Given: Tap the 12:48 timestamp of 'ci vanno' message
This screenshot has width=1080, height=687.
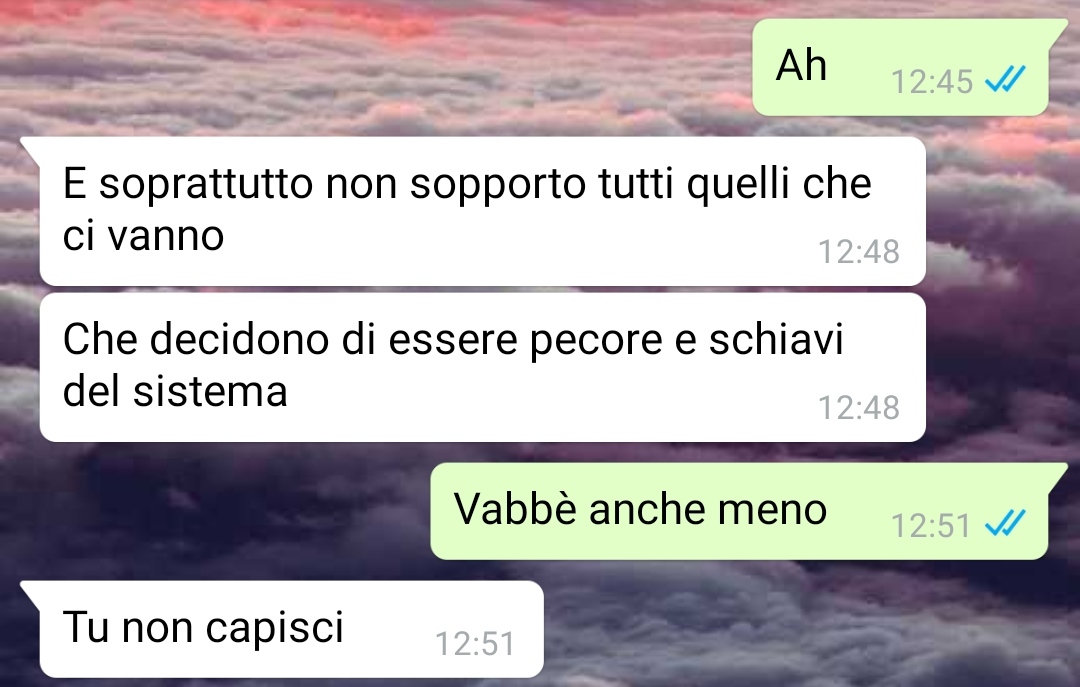Looking at the screenshot, I should (858, 252).
